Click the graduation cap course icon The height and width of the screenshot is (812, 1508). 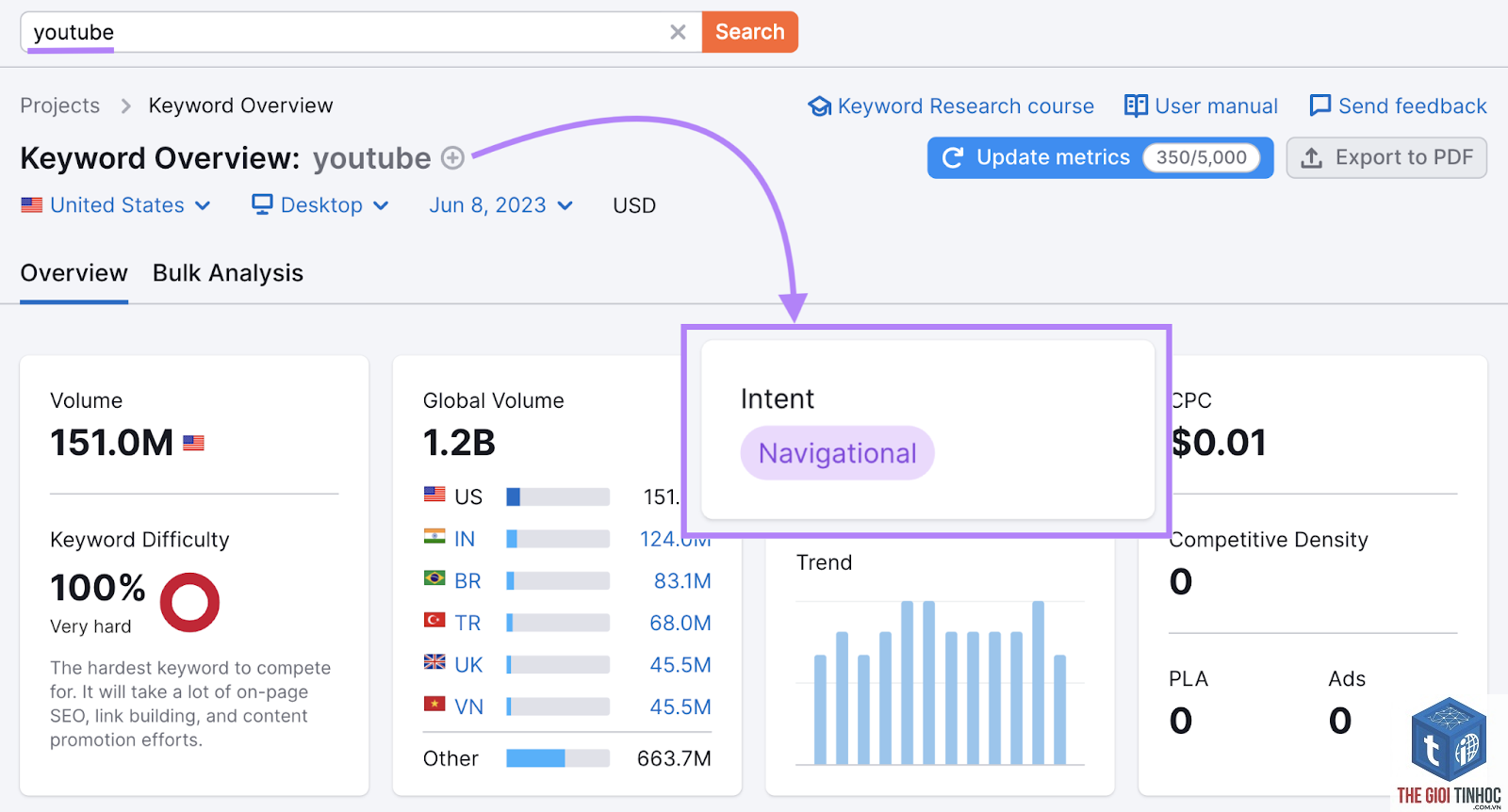(x=820, y=106)
